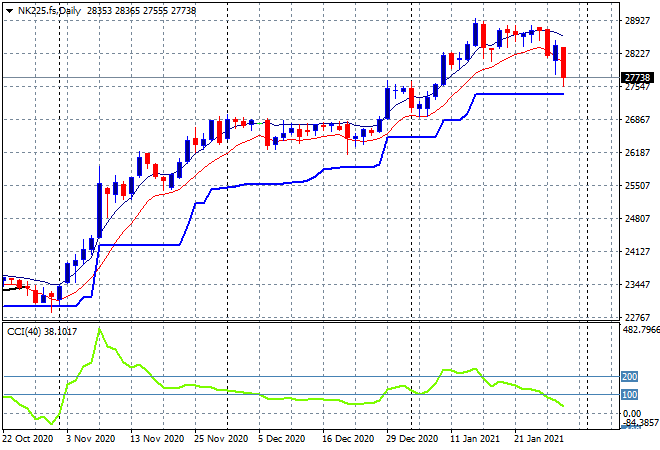This screenshot has width=660, height=450.
Task: Click the 29 Dec 2020 date label
Action: click(412, 439)
